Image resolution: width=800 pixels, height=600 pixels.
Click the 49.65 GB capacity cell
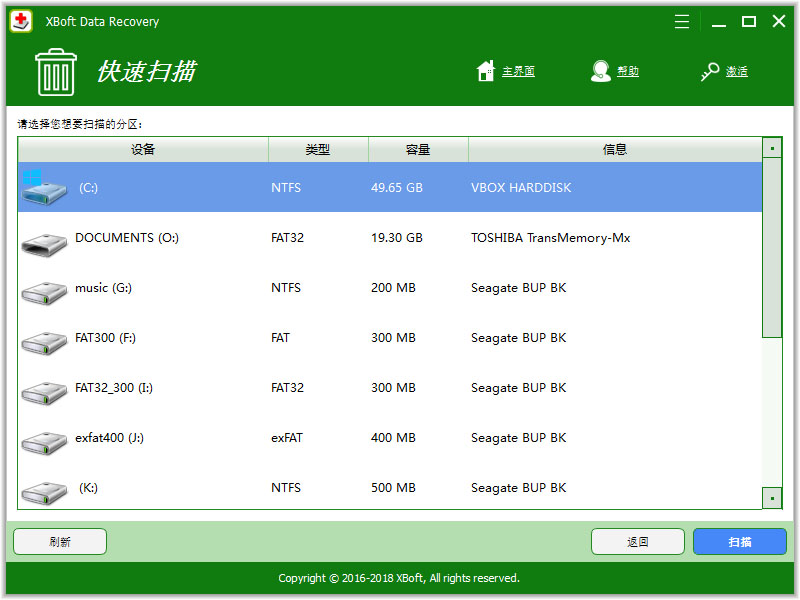397,188
